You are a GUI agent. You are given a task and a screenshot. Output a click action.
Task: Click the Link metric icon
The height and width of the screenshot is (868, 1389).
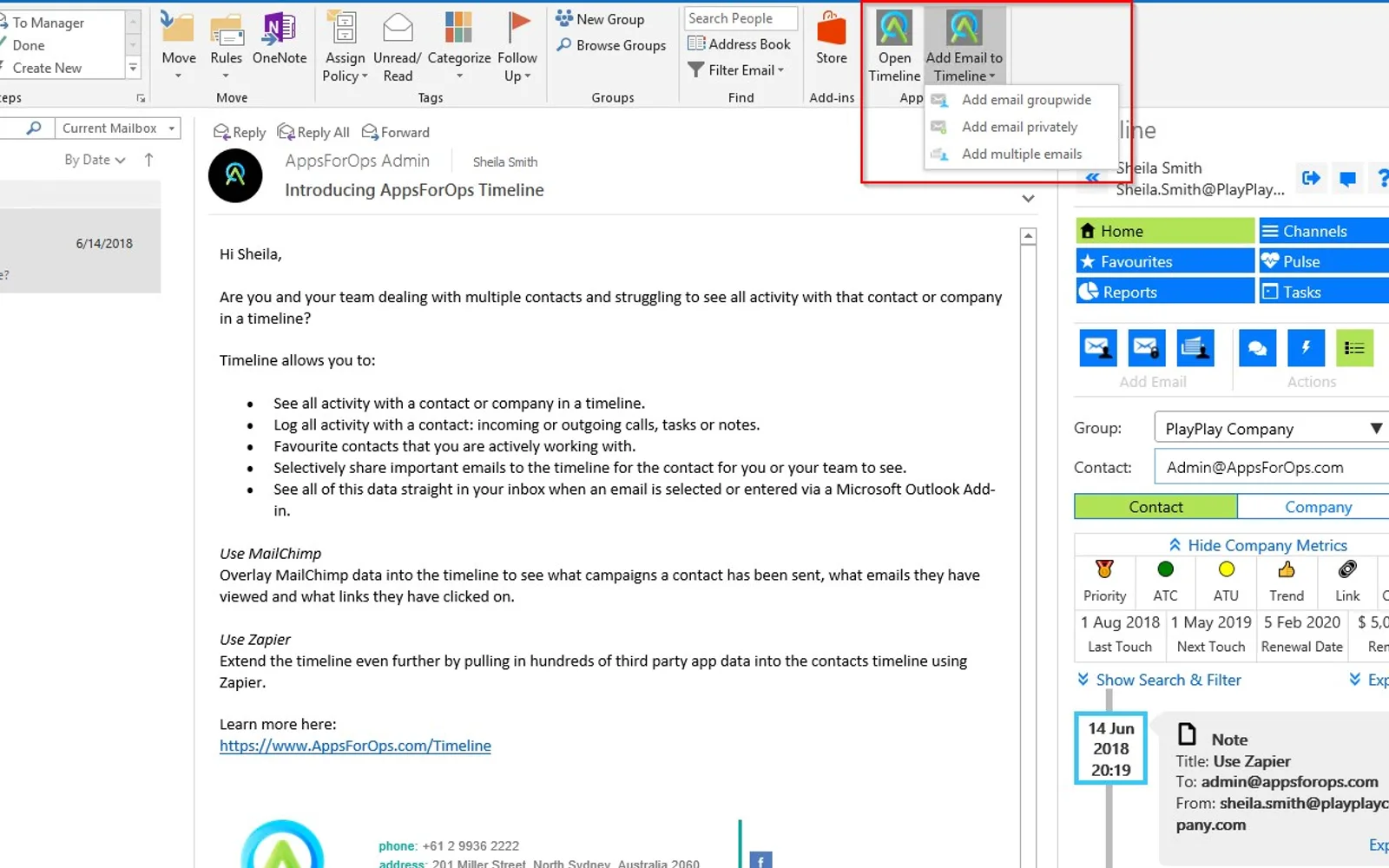click(1347, 569)
